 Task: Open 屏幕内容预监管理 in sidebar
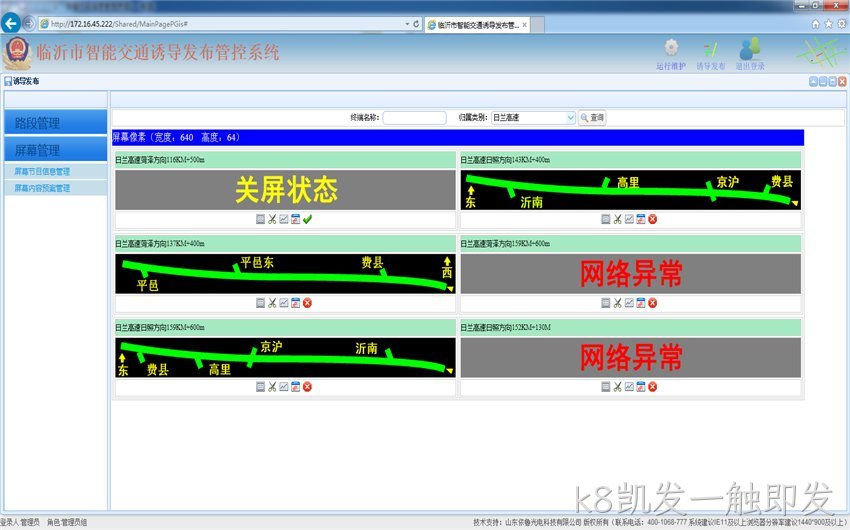42,188
